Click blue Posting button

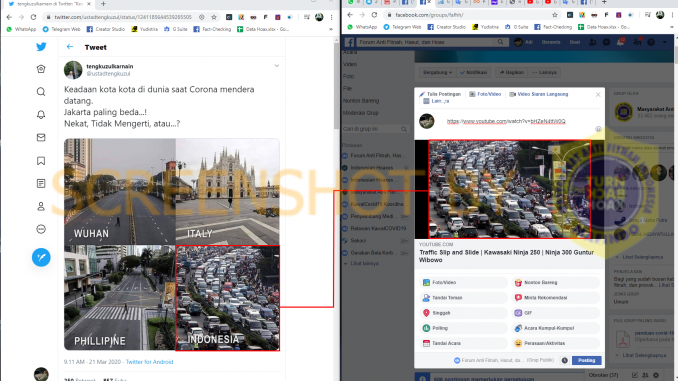pyautogui.click(x=586, y=360)
